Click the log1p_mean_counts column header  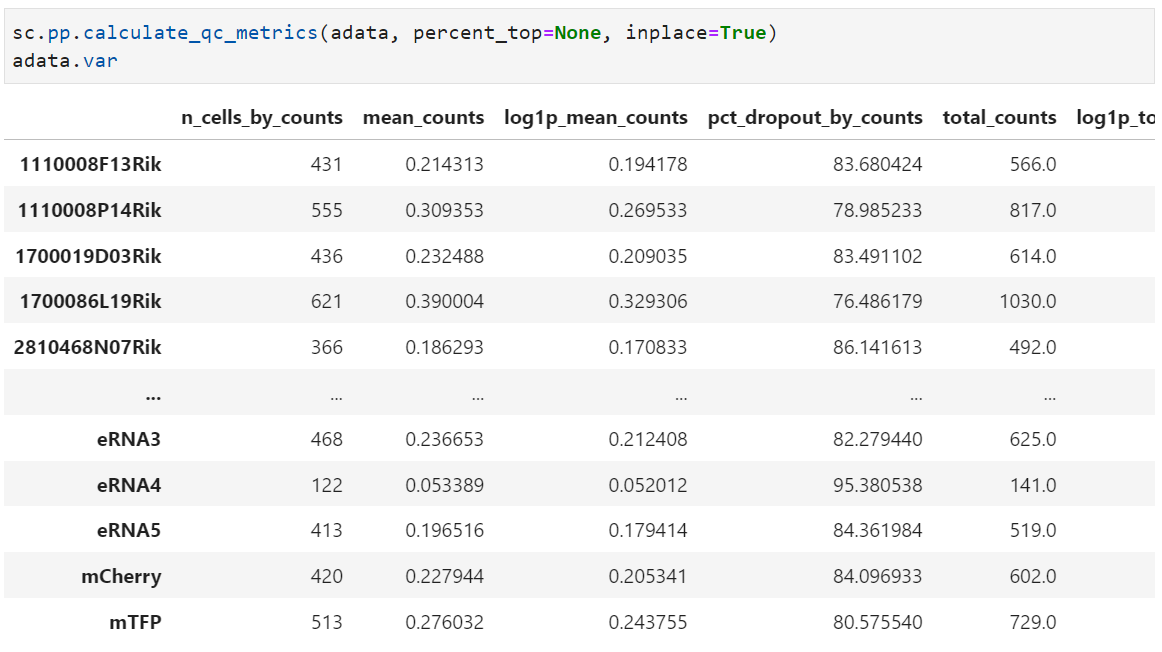point(595,117)
